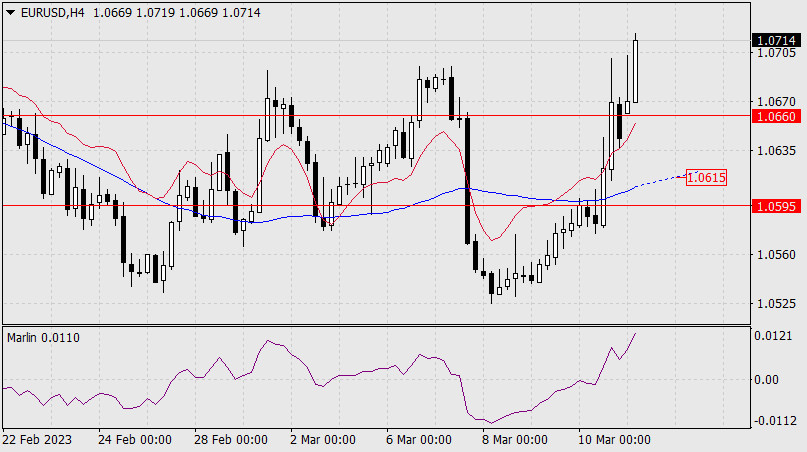The width and height of the screenshot is (807, 452).
Task: Click the Marlin 0.0110 indicator label
Action: [43, 337]
